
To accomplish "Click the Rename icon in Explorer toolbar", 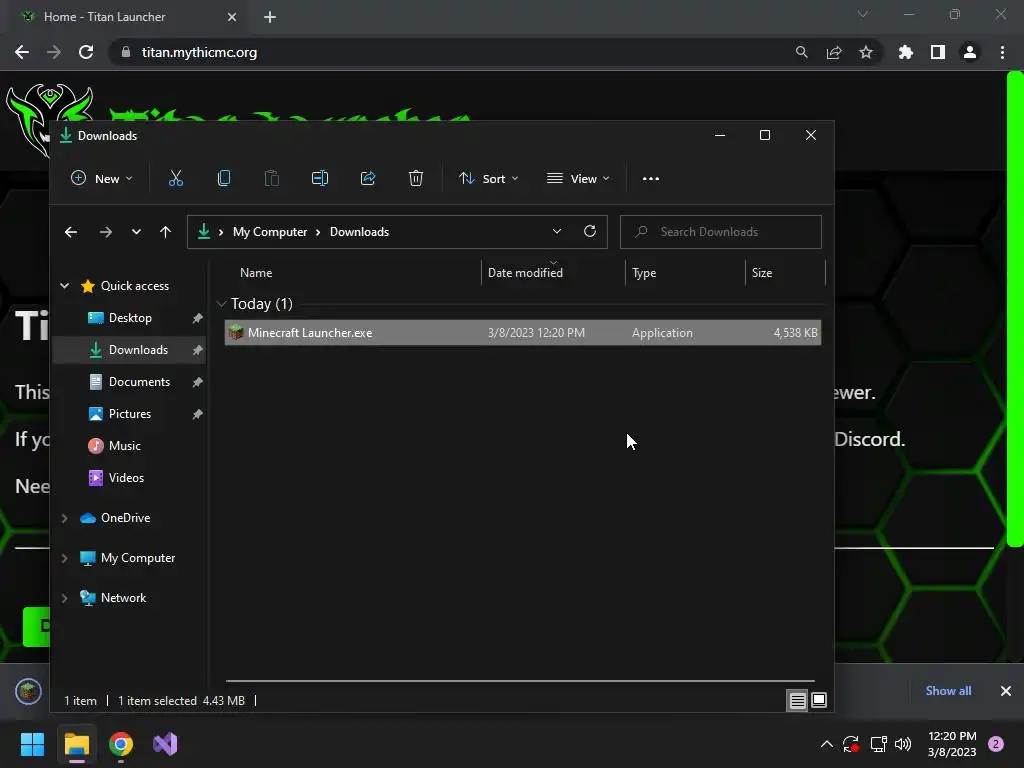I will 319,178.
